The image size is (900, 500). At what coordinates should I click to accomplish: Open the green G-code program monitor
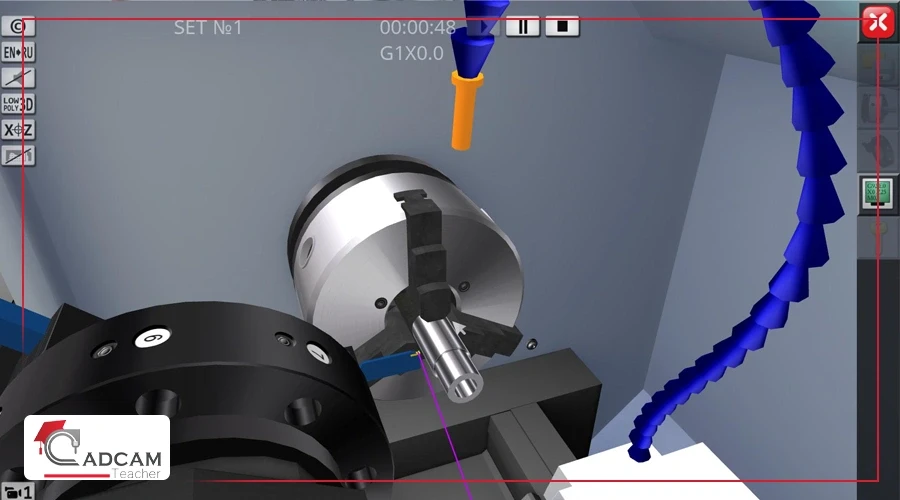pos(877,194)
